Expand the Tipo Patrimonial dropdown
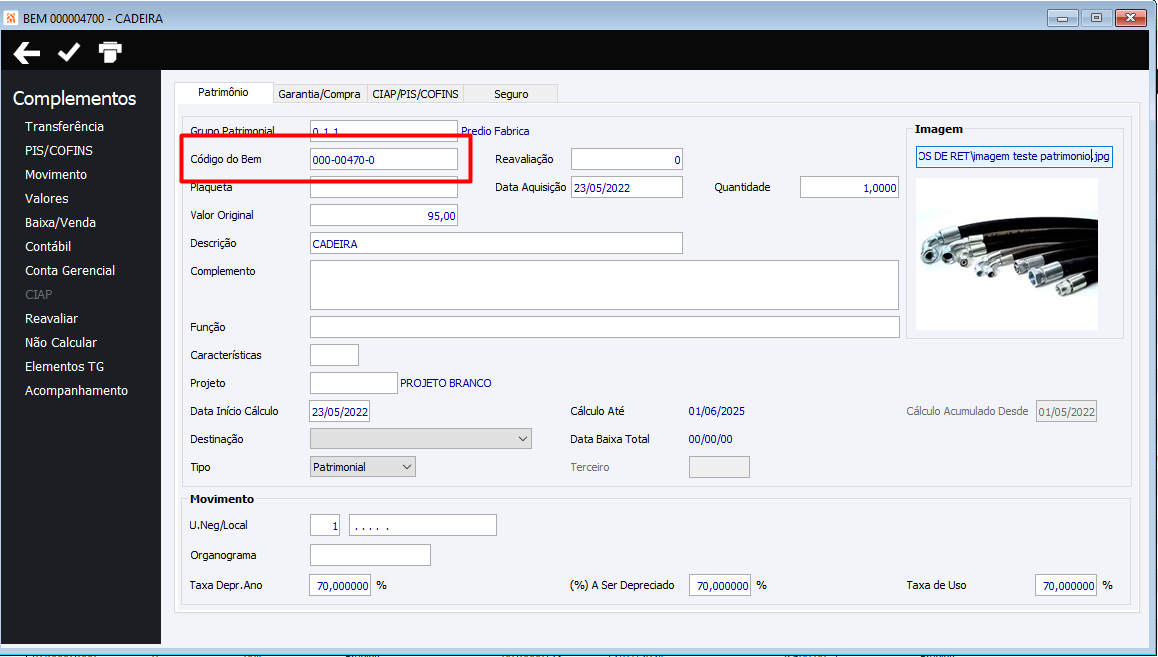Screen dimensions: 1158x657 [363, 467]
